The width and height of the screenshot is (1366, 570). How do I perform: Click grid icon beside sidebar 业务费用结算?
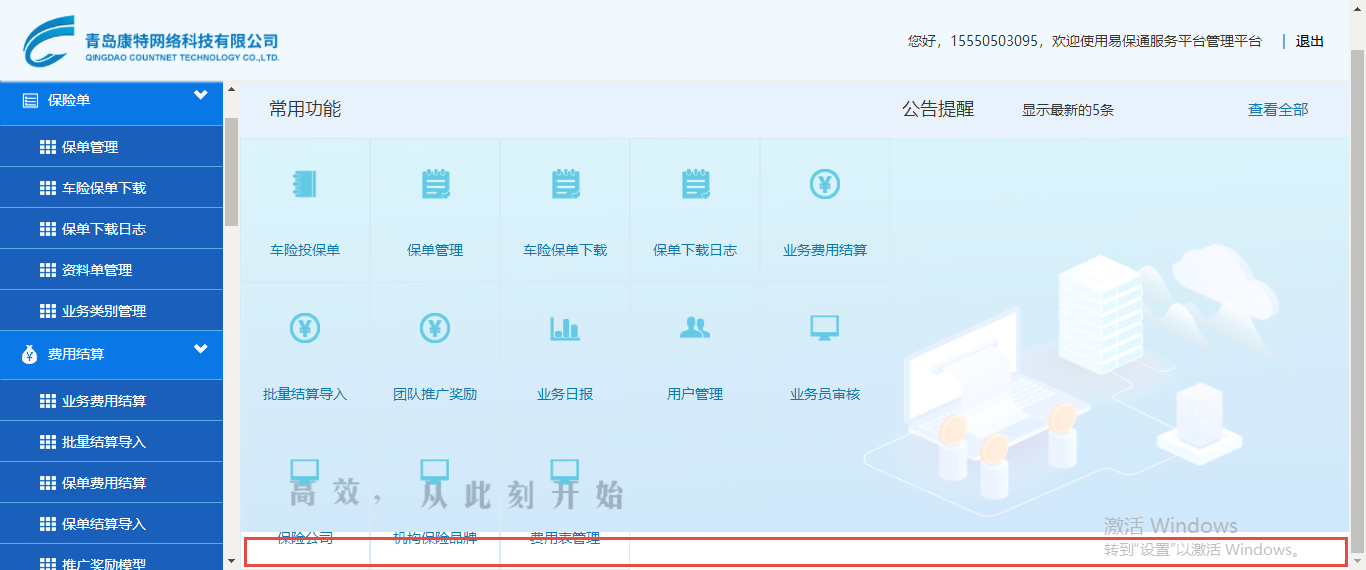coord(47,401)
